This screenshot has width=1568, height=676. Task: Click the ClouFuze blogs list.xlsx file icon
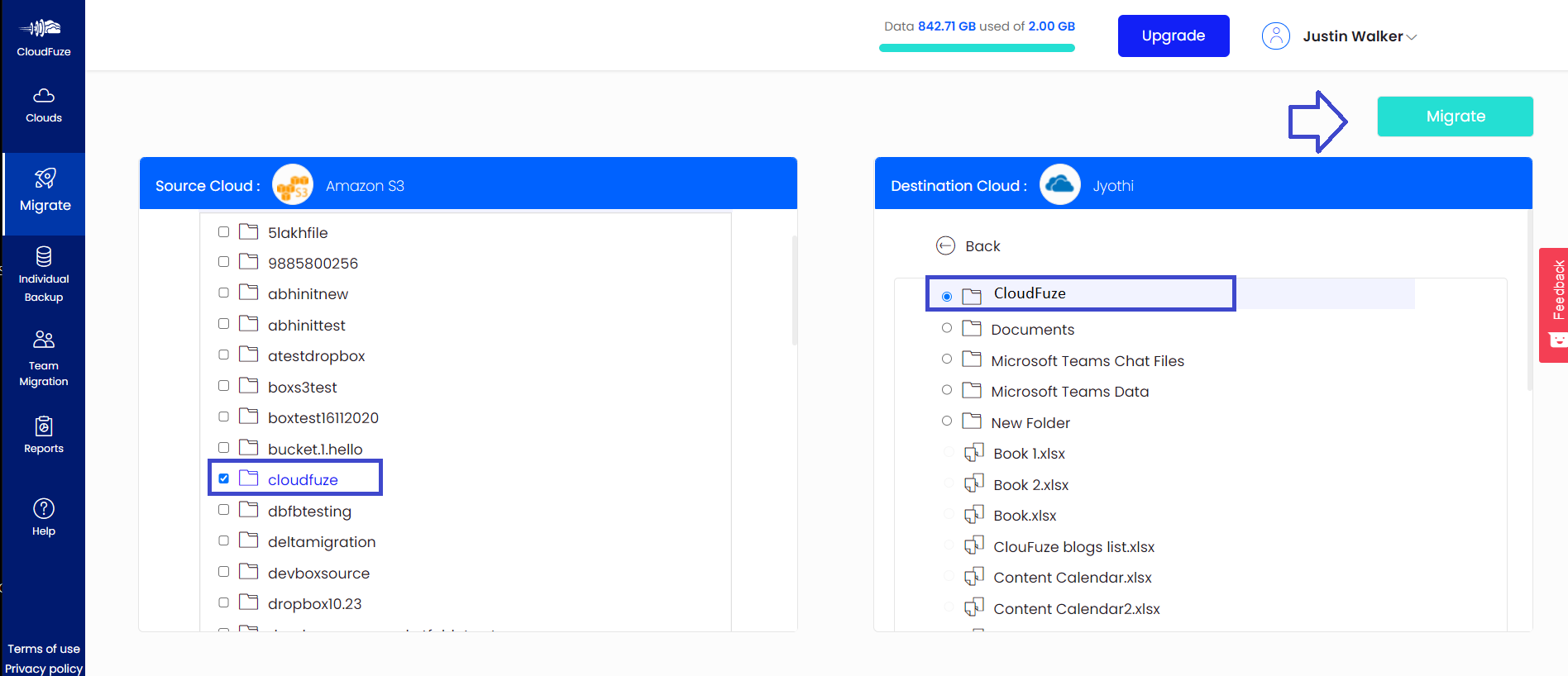point(974,545)
